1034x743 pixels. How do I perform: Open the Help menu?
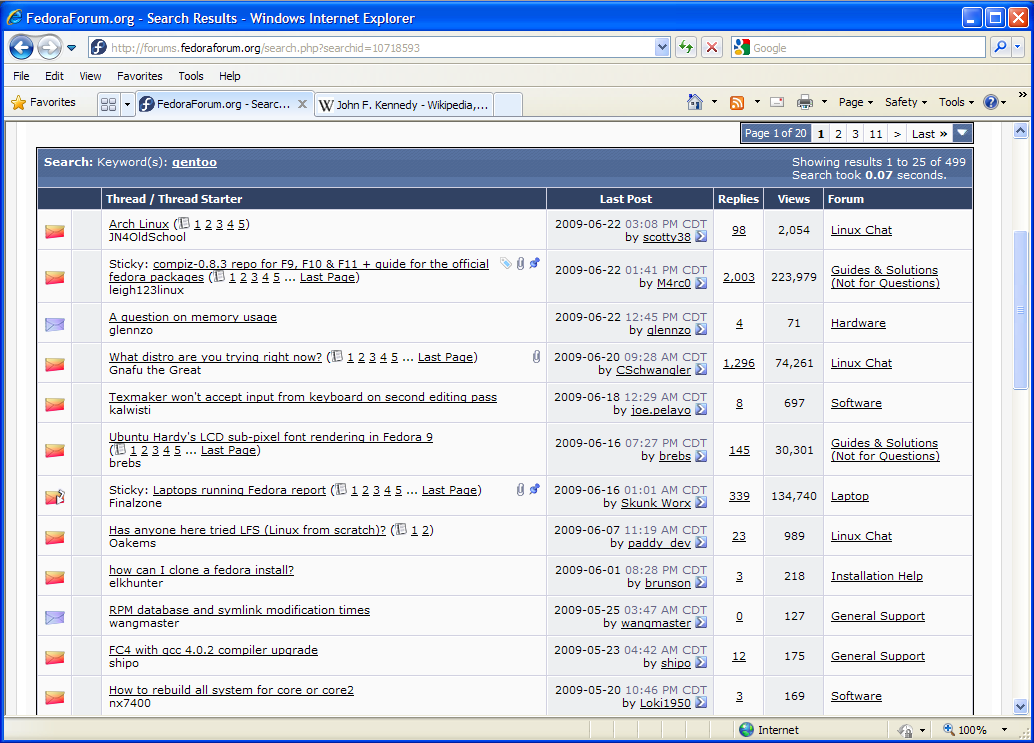tap(229, 76)
